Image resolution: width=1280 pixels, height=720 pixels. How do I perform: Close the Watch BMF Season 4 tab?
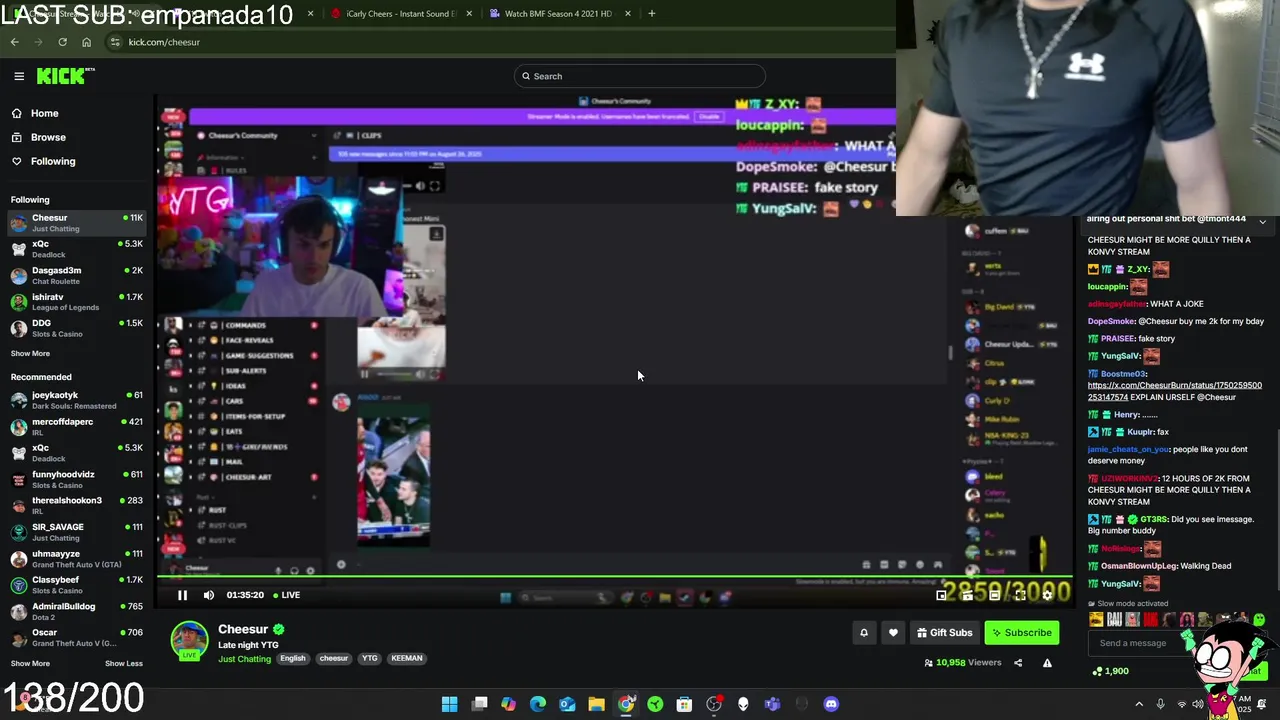[628, 13]
